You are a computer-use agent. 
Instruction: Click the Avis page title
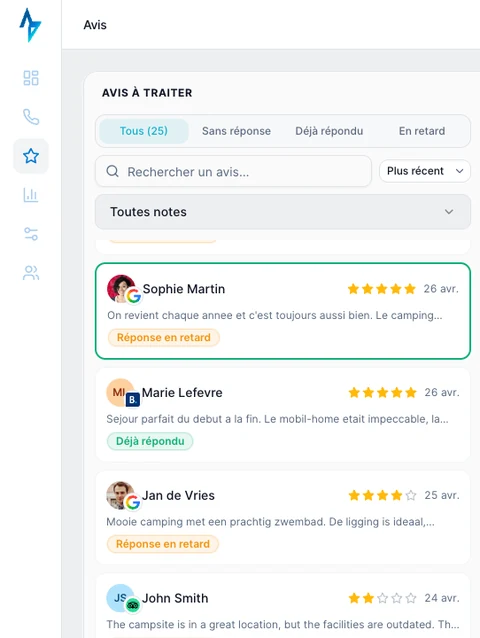(x=95, y=25)
